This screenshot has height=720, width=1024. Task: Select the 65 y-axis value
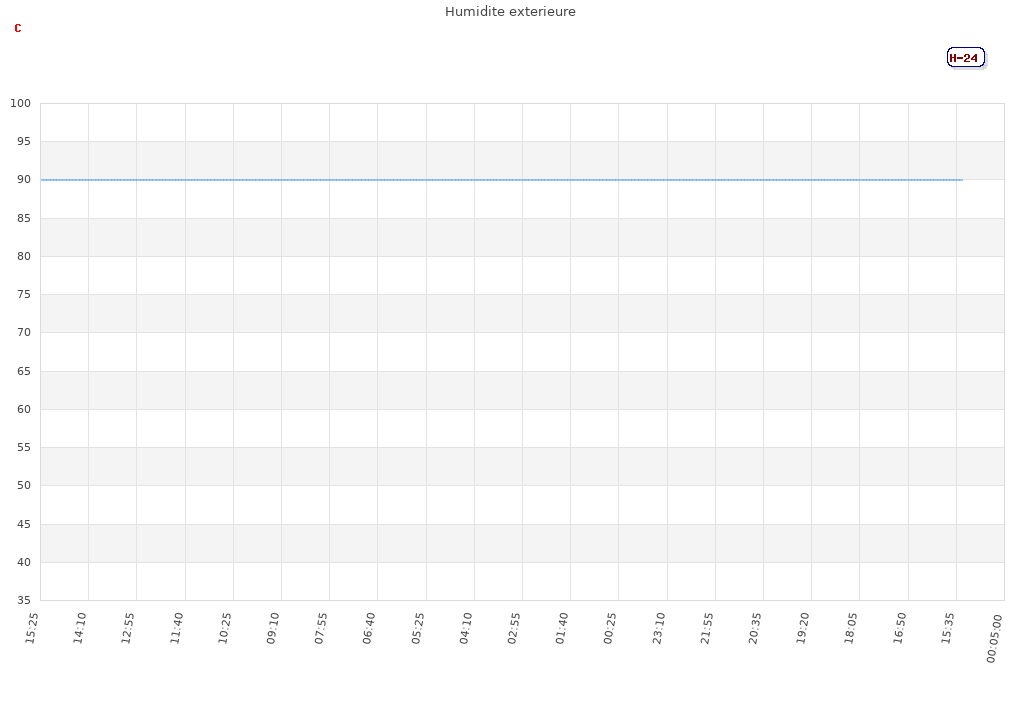(x=23, y=371)
